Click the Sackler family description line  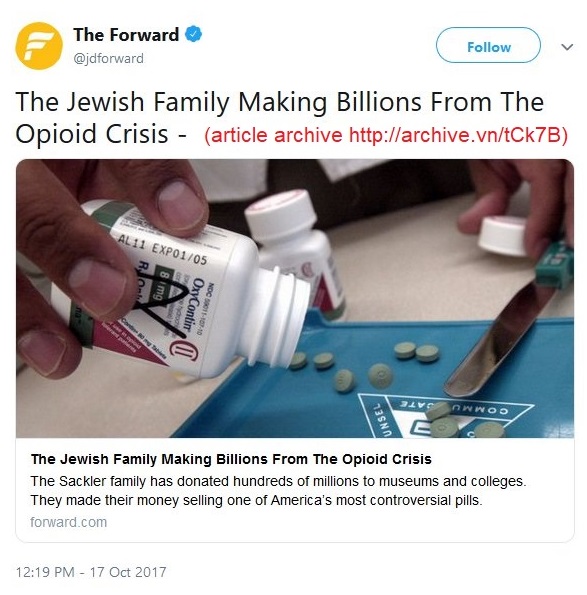coord(278,481)
